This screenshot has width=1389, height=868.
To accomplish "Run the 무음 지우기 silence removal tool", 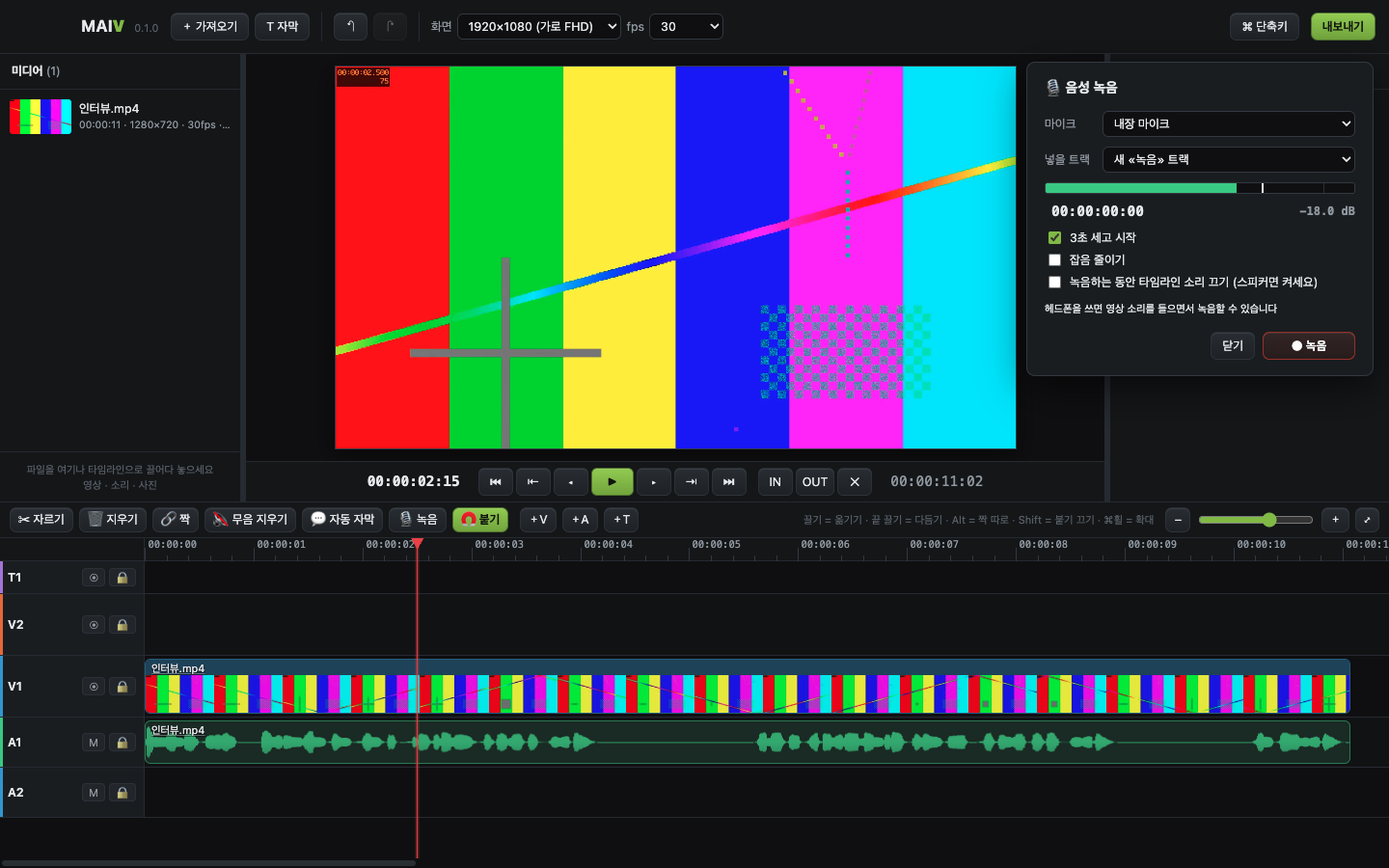I will click(x=250, y=519).
